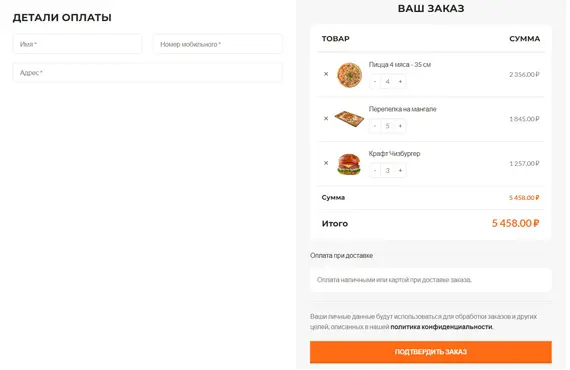Increase Крафт Чизбургер quantity

click(400, 170)
